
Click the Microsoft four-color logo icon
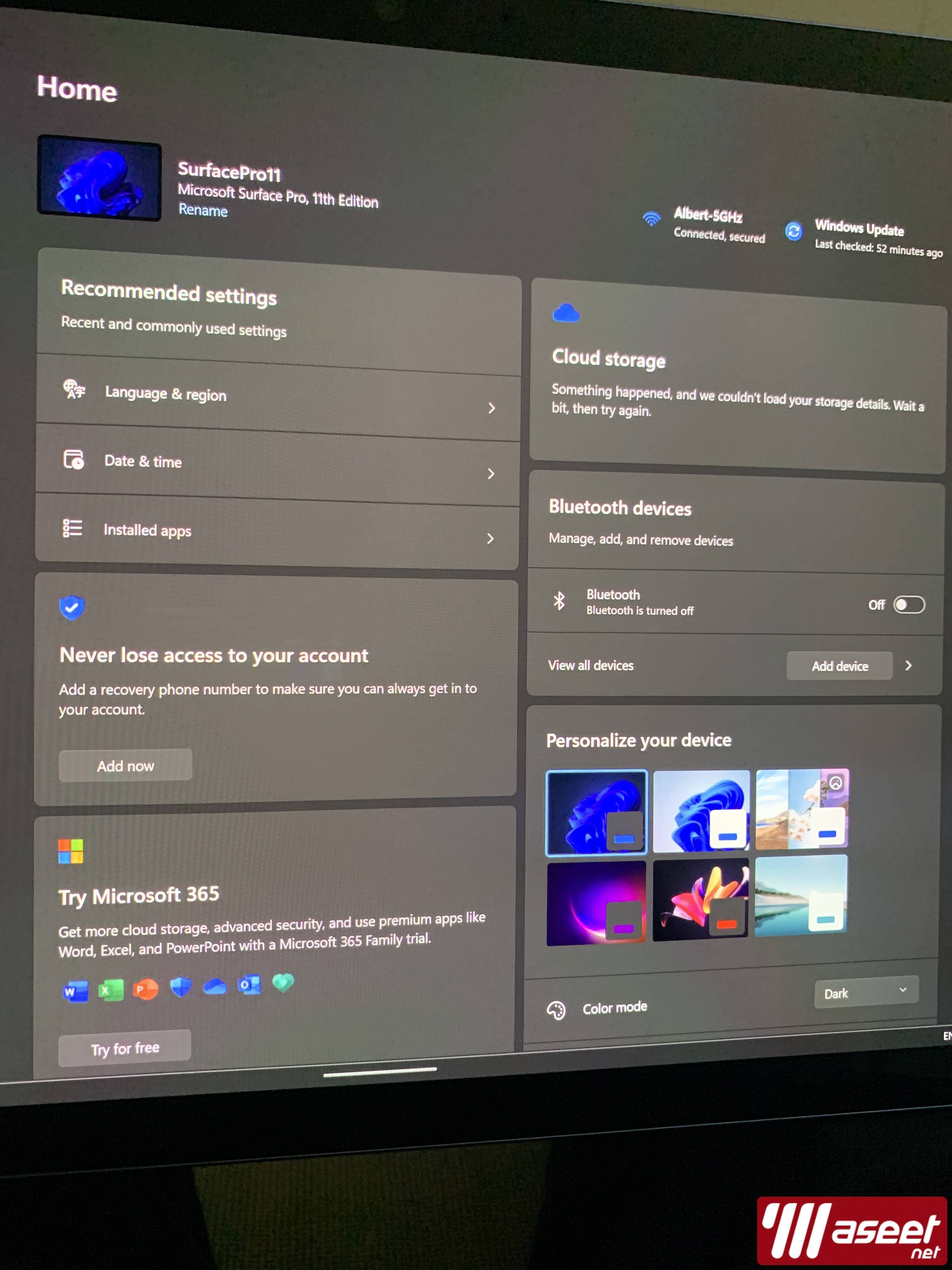[71, 851]
